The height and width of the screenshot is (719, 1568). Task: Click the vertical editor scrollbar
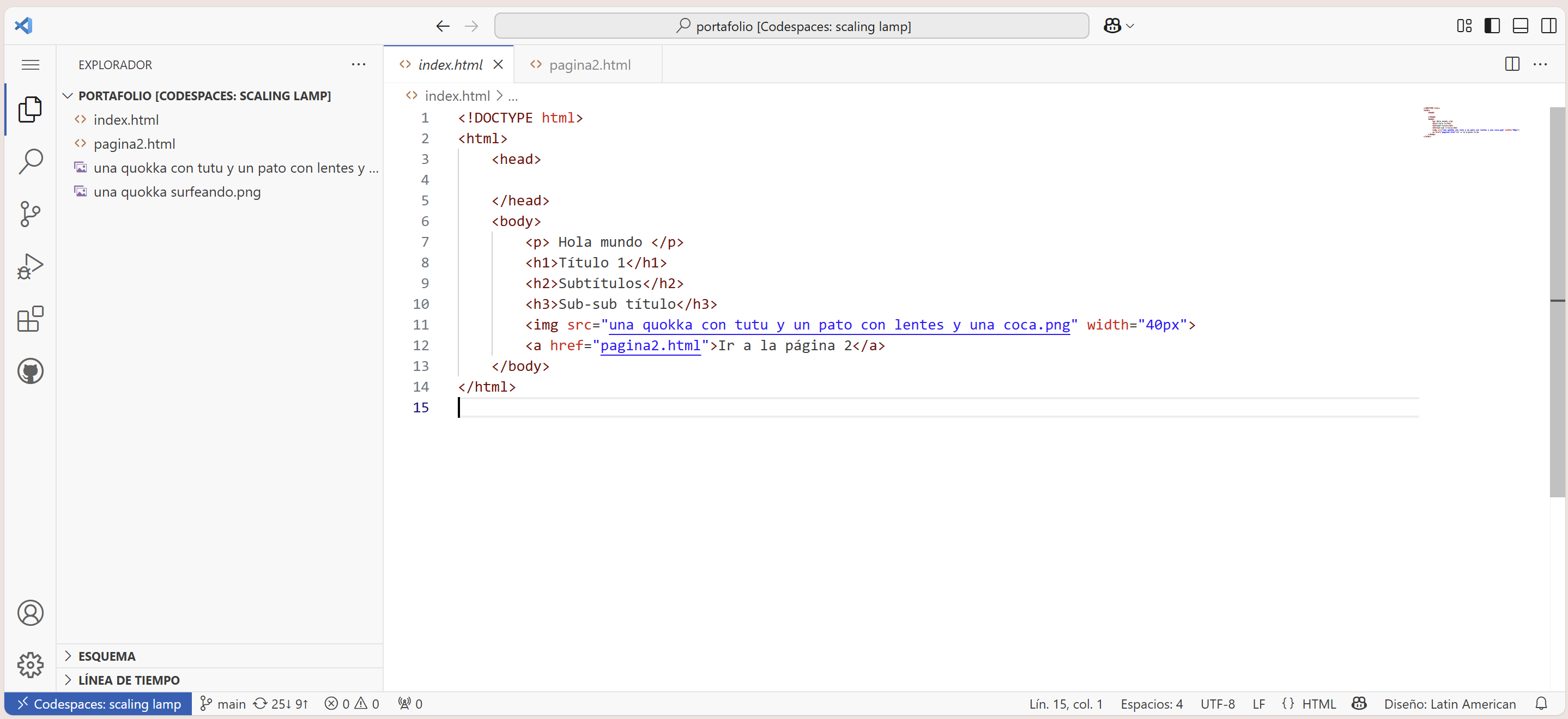tap(1557, 302)
